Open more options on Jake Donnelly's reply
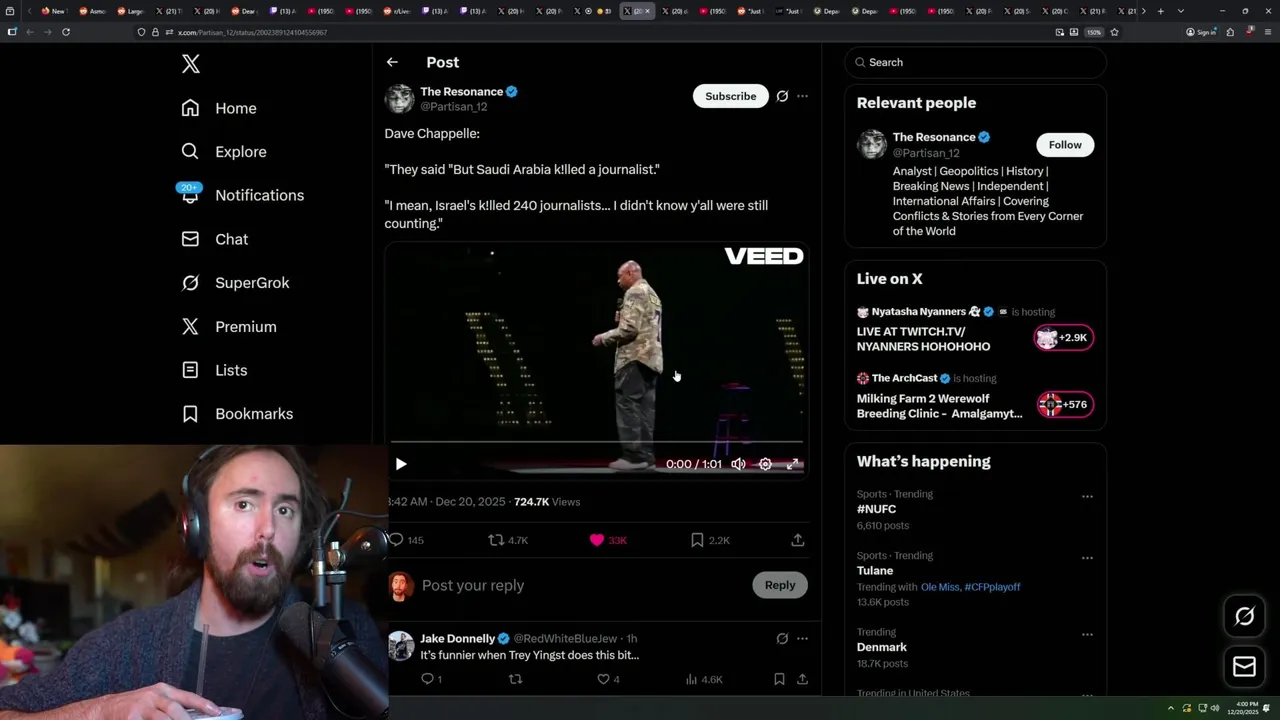1280x720 pixels. click(x=802, y=638)
